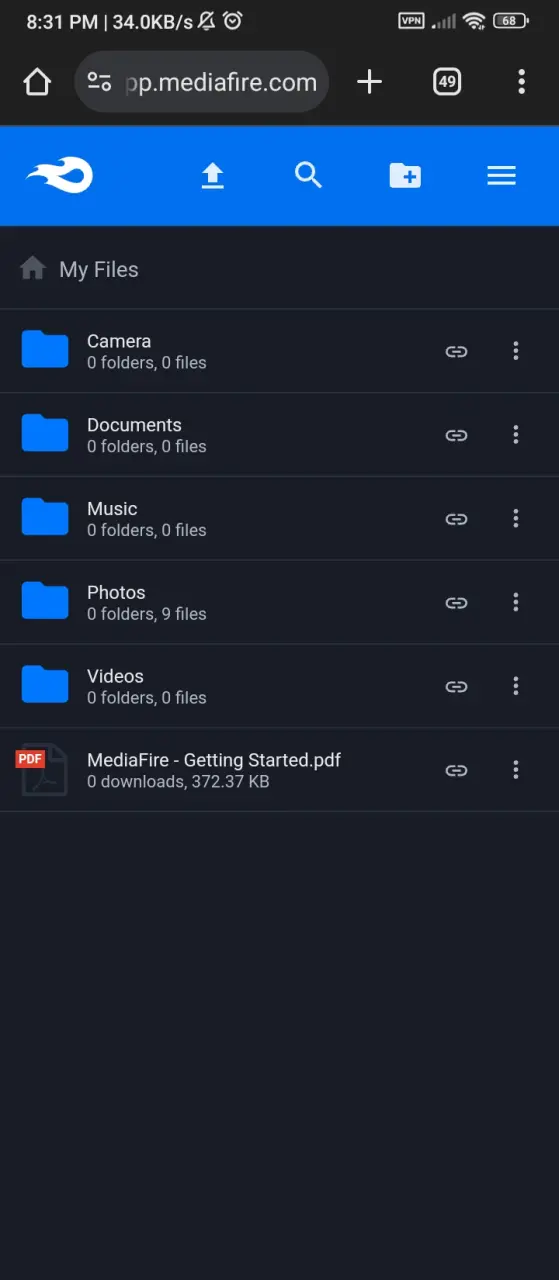Open browser three-dot menu

[521, 82]
